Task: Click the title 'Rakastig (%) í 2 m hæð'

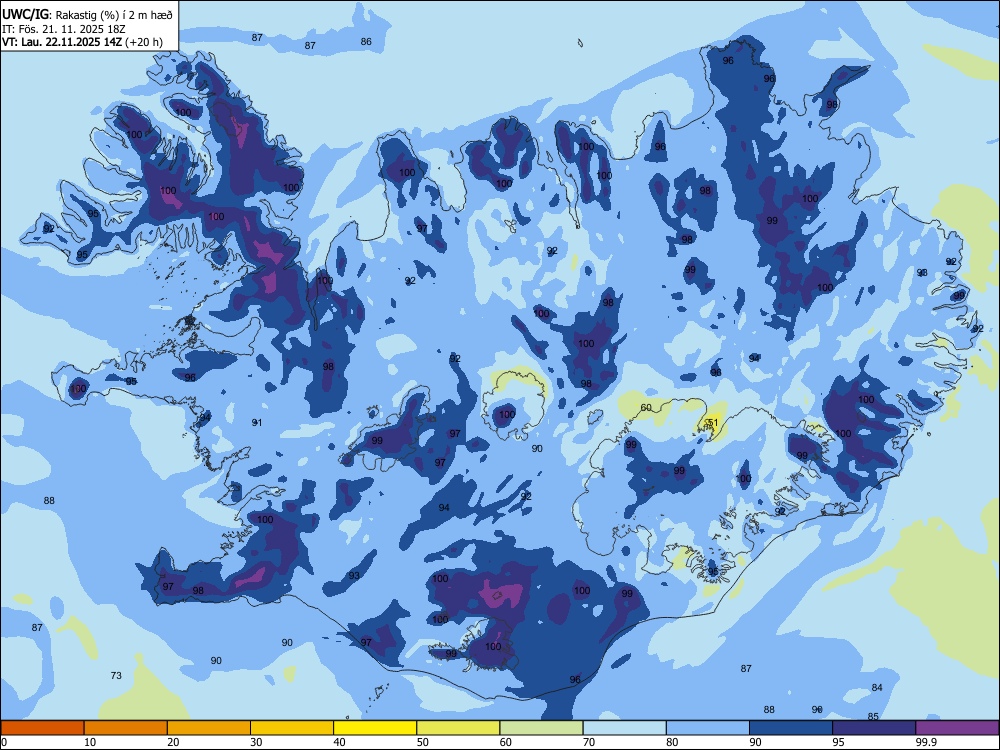Action: 114,15
